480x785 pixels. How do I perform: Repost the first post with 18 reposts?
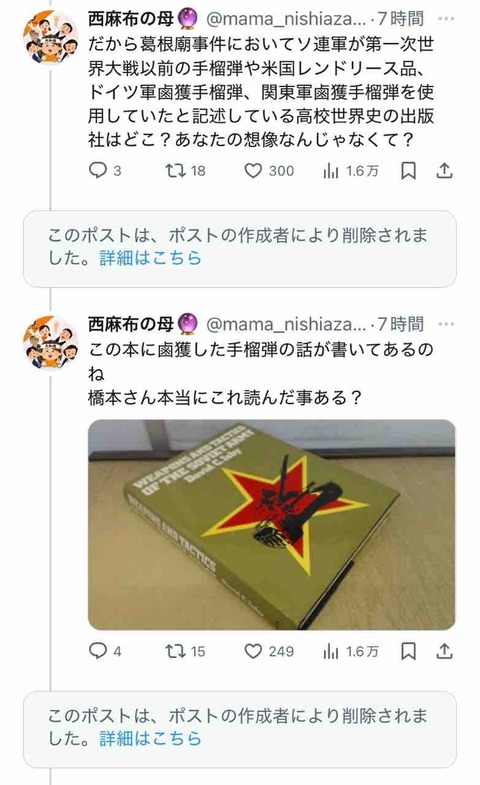coord(186,171)
